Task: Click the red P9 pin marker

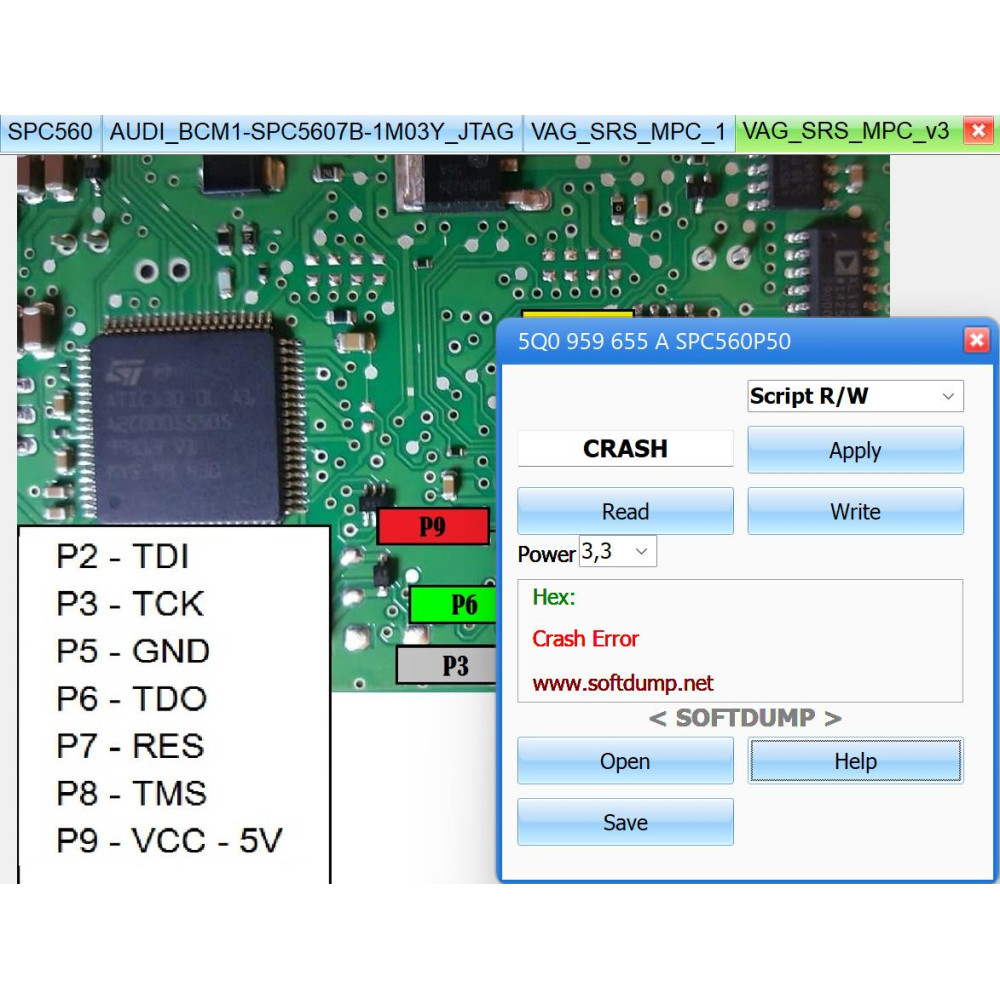Action: 433,526
